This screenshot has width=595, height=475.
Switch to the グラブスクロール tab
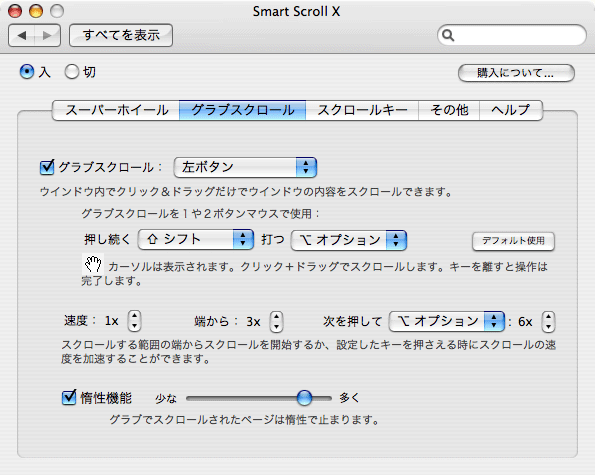pos(243,110)
